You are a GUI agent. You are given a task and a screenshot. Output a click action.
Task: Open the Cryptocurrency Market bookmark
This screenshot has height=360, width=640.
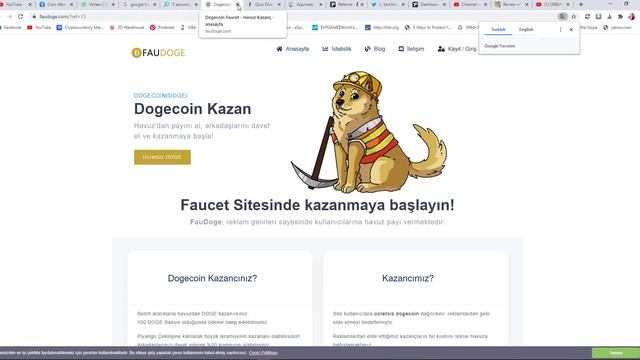click(80, 27)
